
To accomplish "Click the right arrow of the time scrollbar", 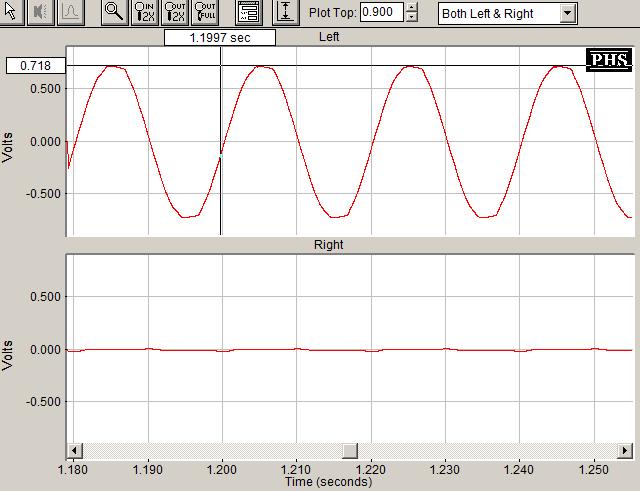I will (624, 451).
